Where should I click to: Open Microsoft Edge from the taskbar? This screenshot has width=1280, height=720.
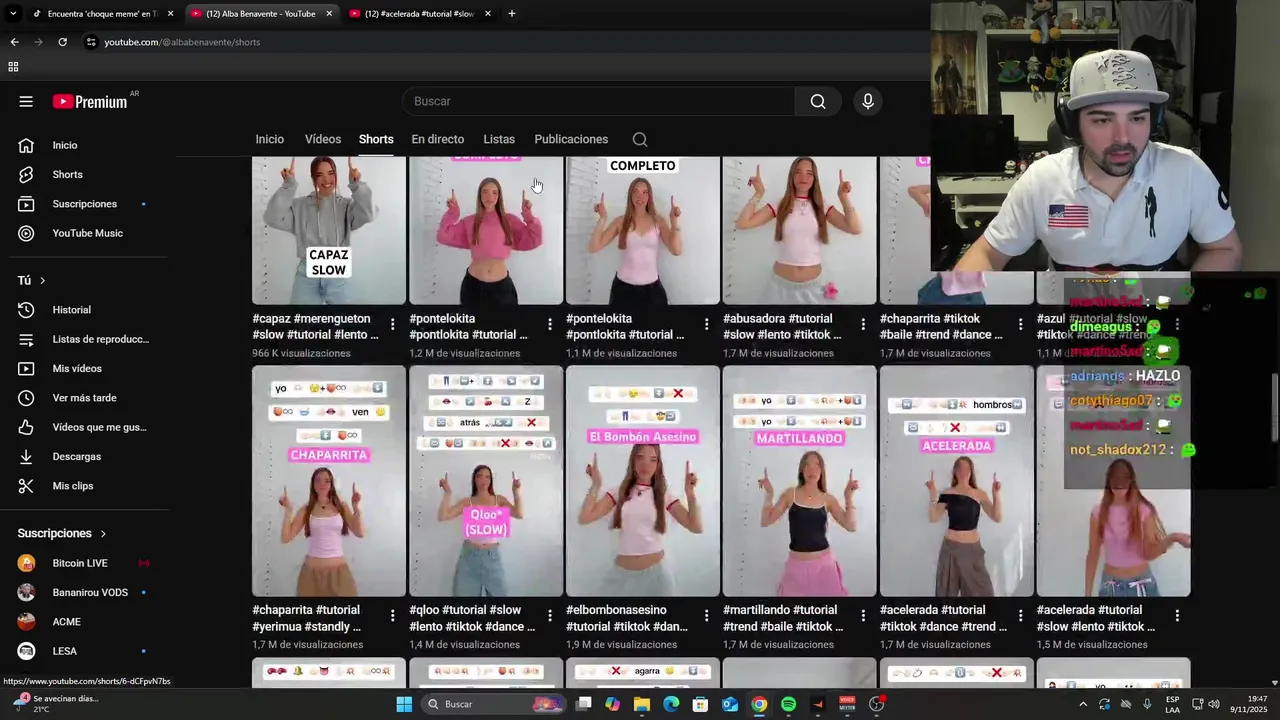671,704
